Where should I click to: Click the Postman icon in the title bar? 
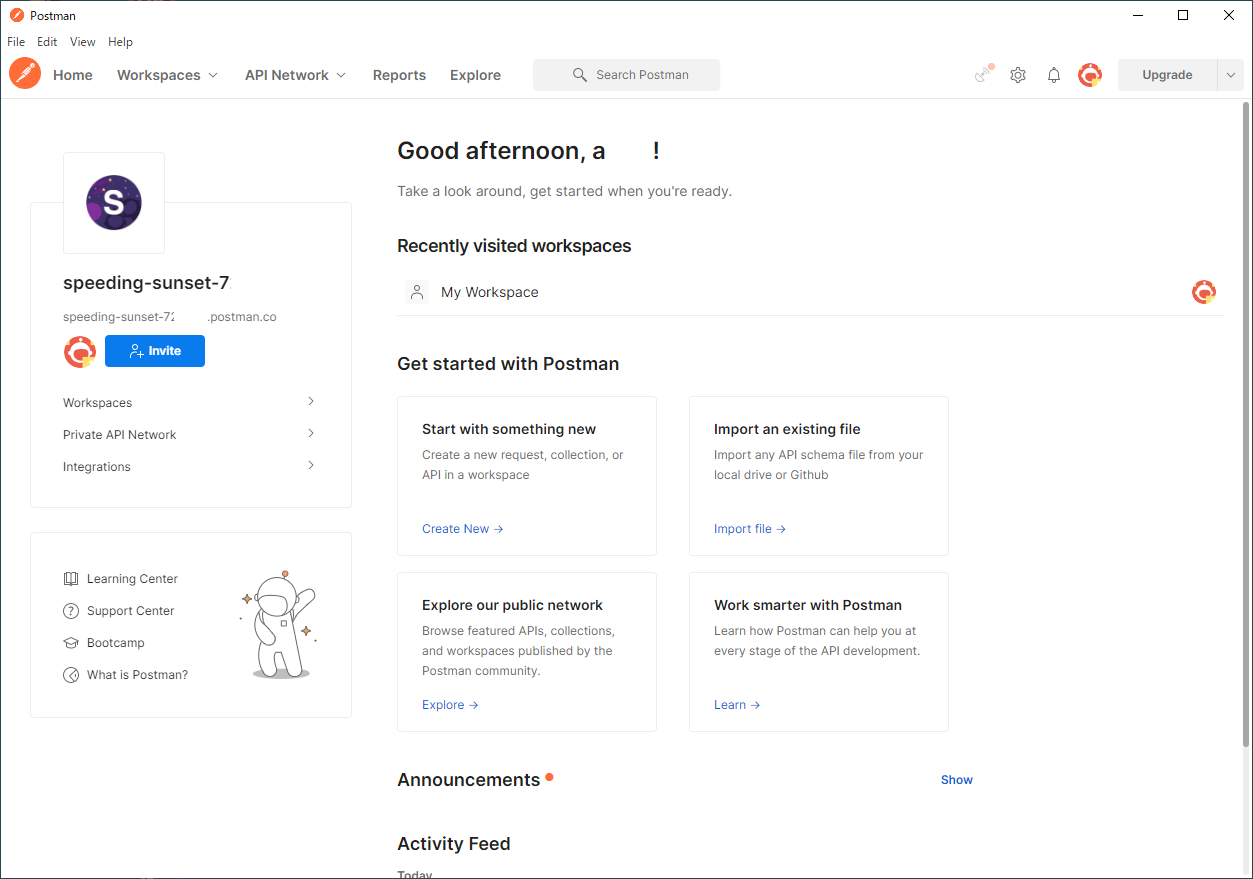tap(16, 15)
